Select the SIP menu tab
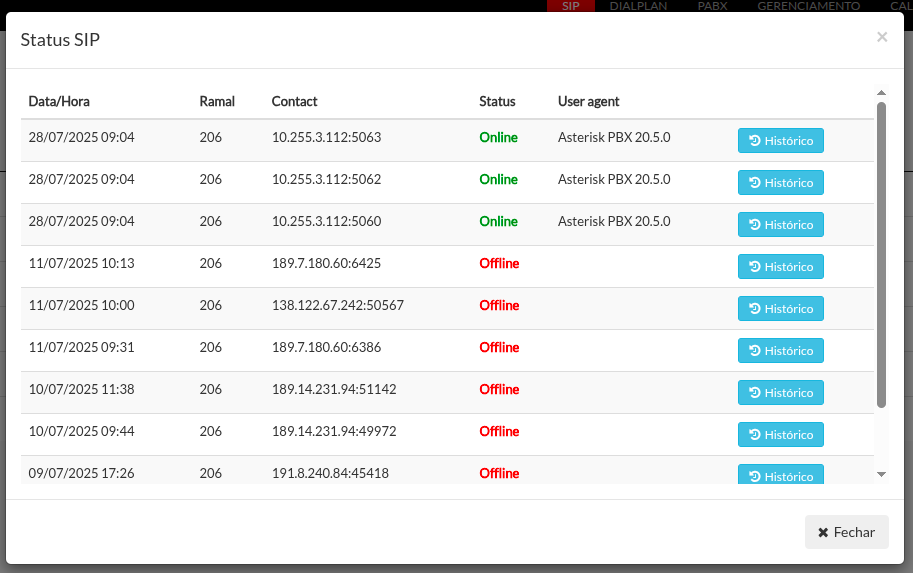913x573 pixels. tap(571, 6)
